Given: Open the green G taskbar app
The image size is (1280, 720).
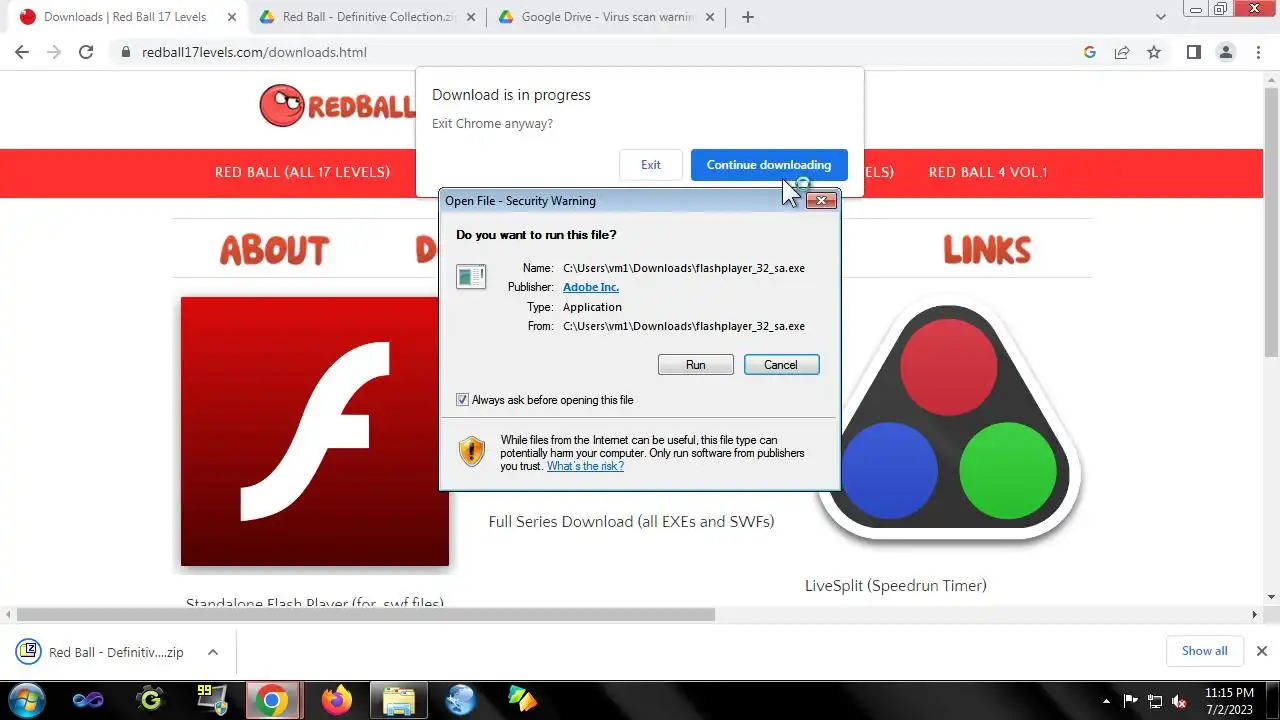Looking at the screenshot, I should [150, 700].
